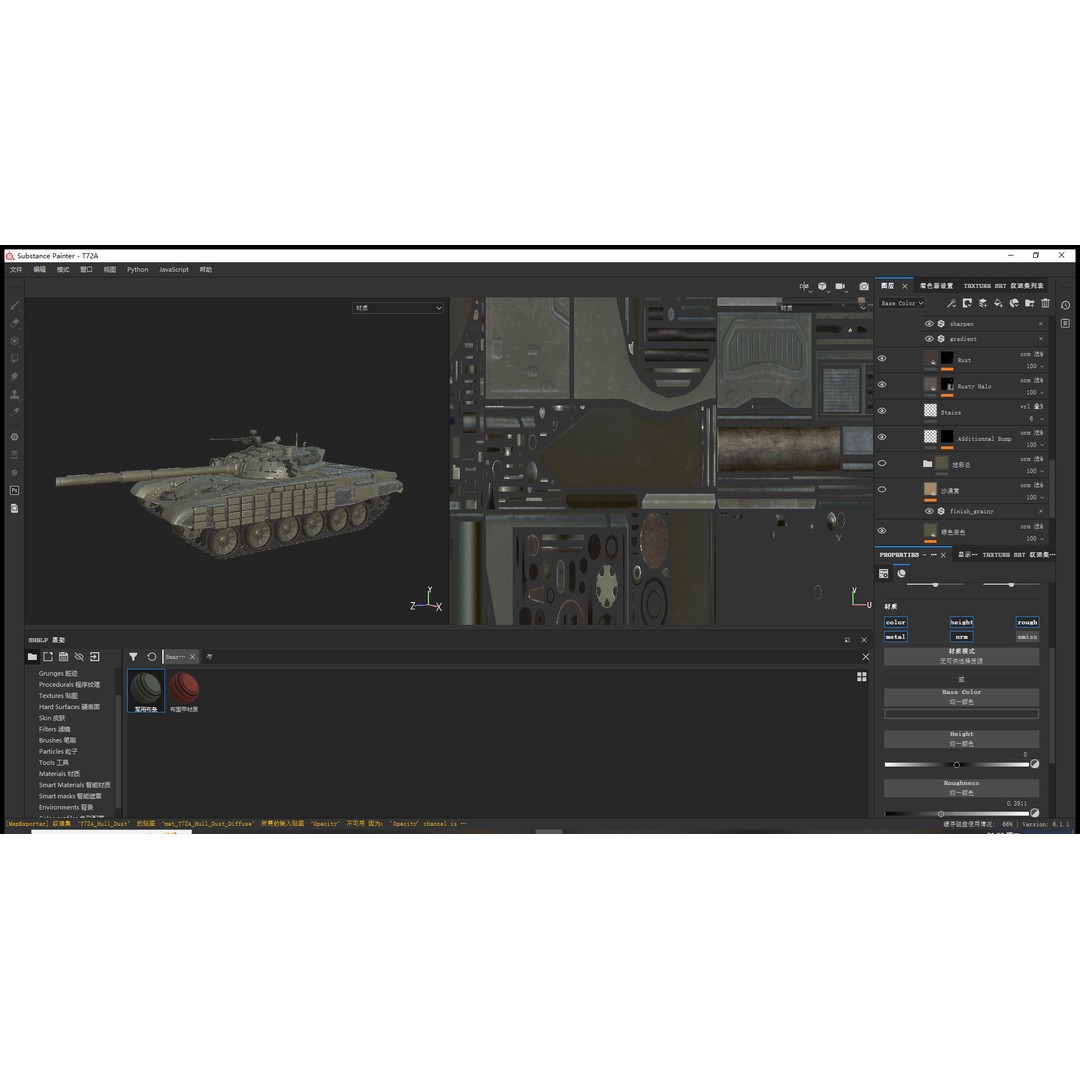Select Smart Materials shelf category
Image resolution: width=1080 pixels, height=1080 pixels.
point(74,785)
